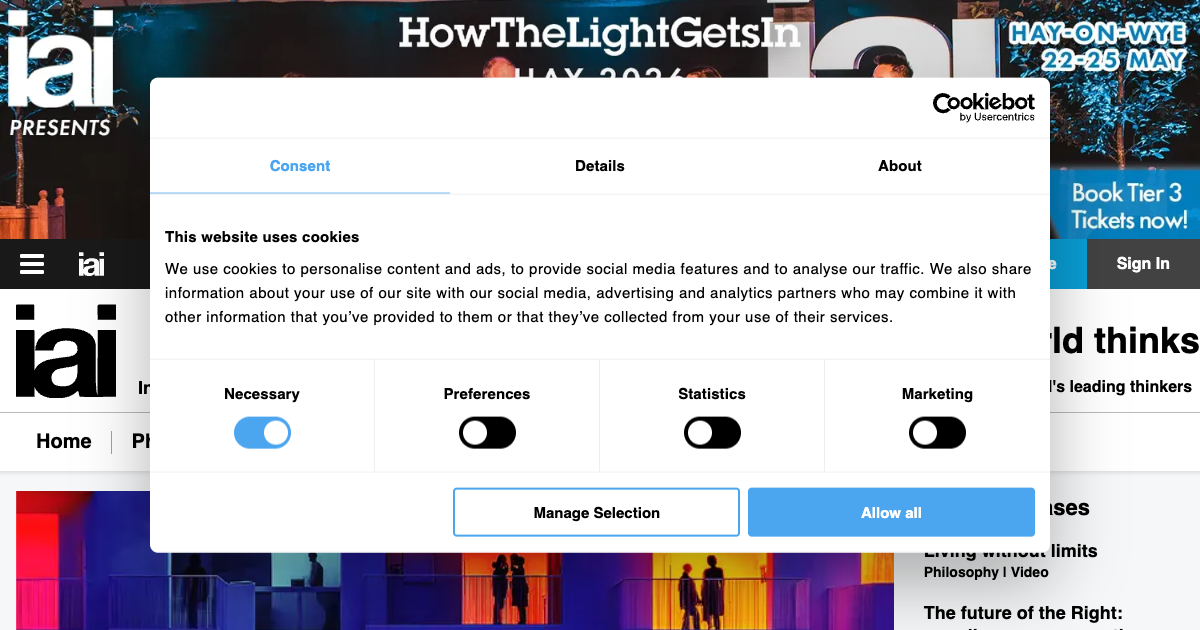The width and height of the screenshot is (1200, 630).
Task: Click the Allow all button
Action: (x=891, y=512)
